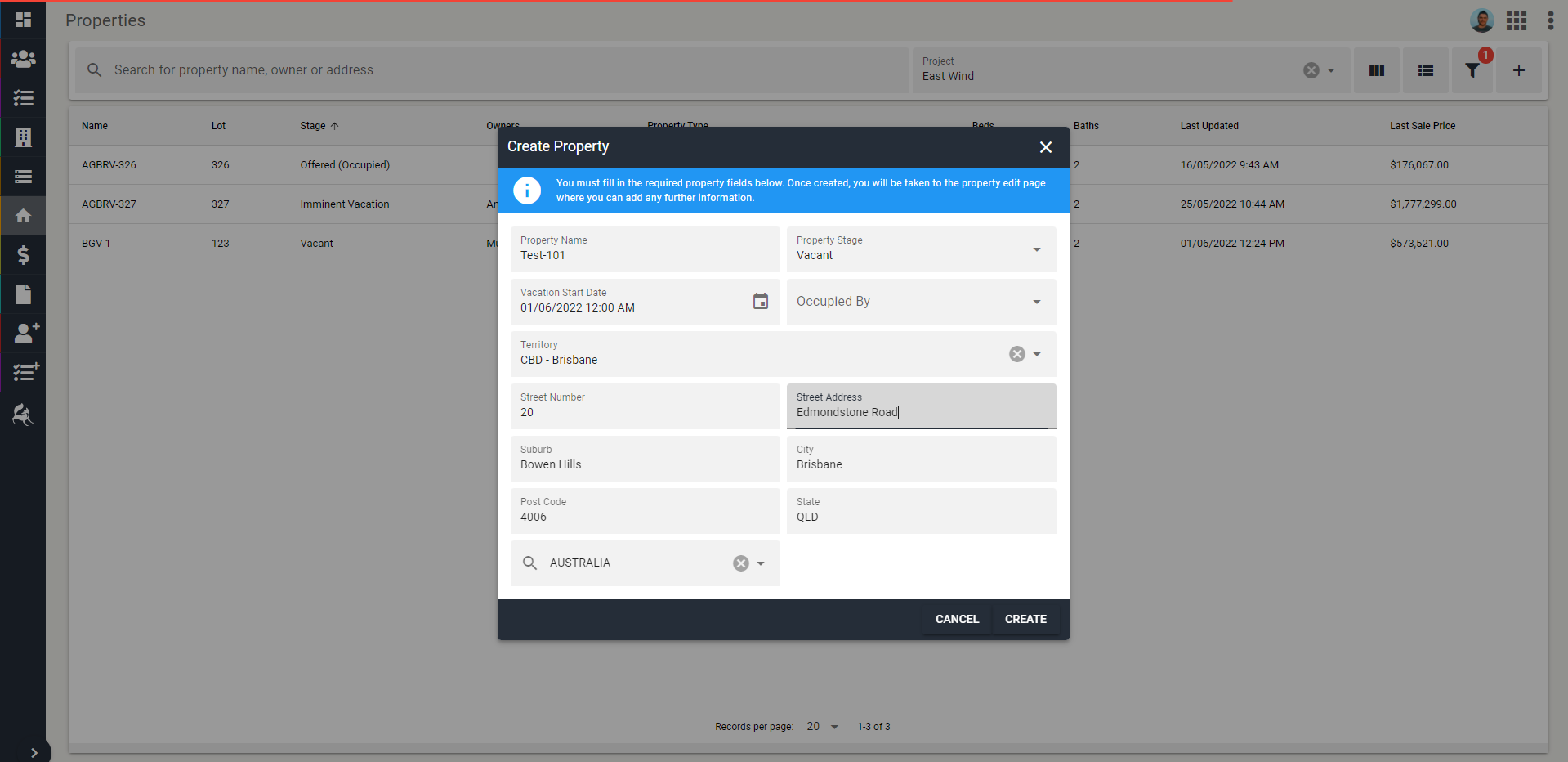Switch to list view layout
The image size is (1568, 762).
1425,70
